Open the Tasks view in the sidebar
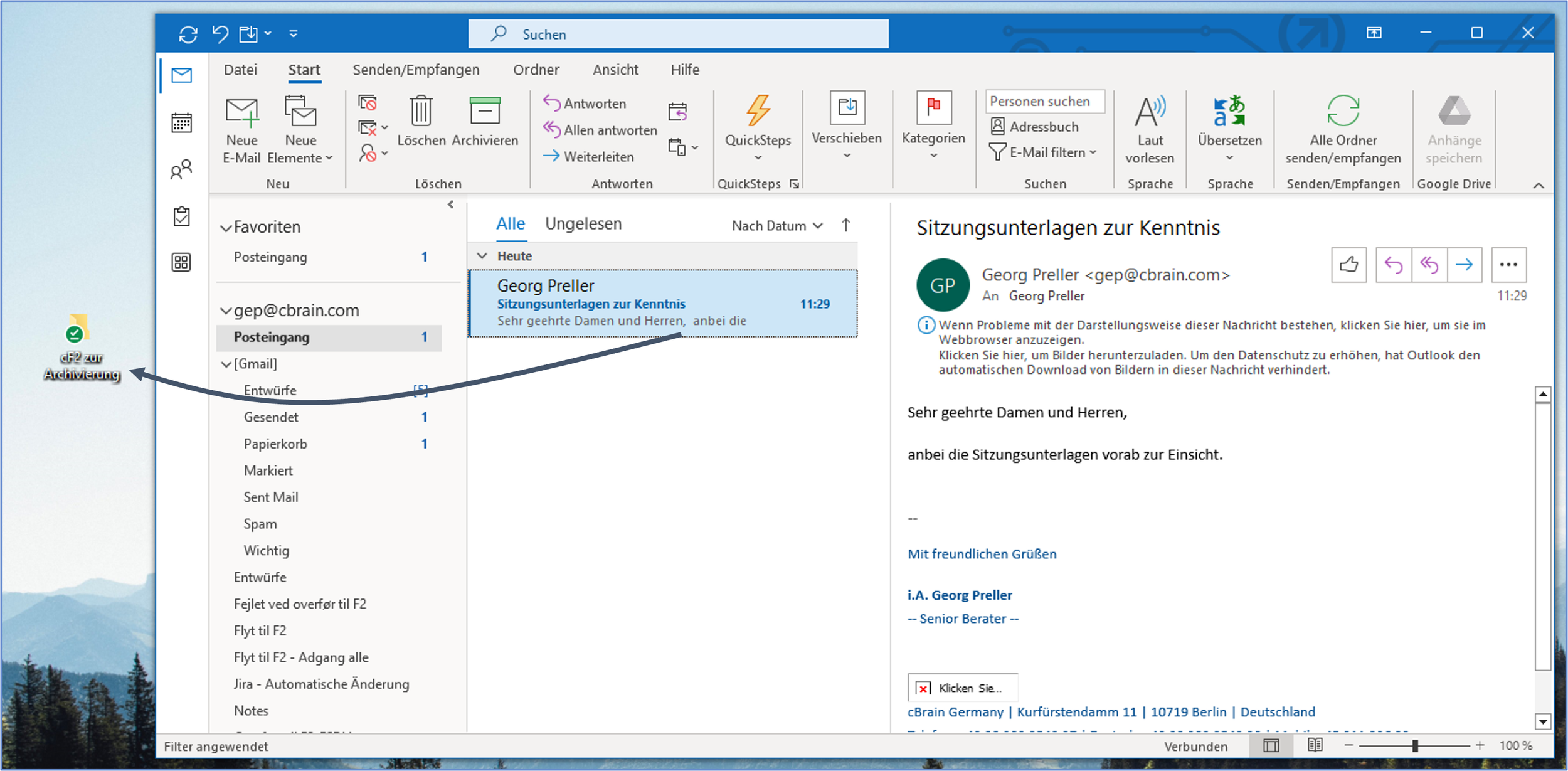The width and height of the screenshot is (1568, 771). (x=181, y=216)
